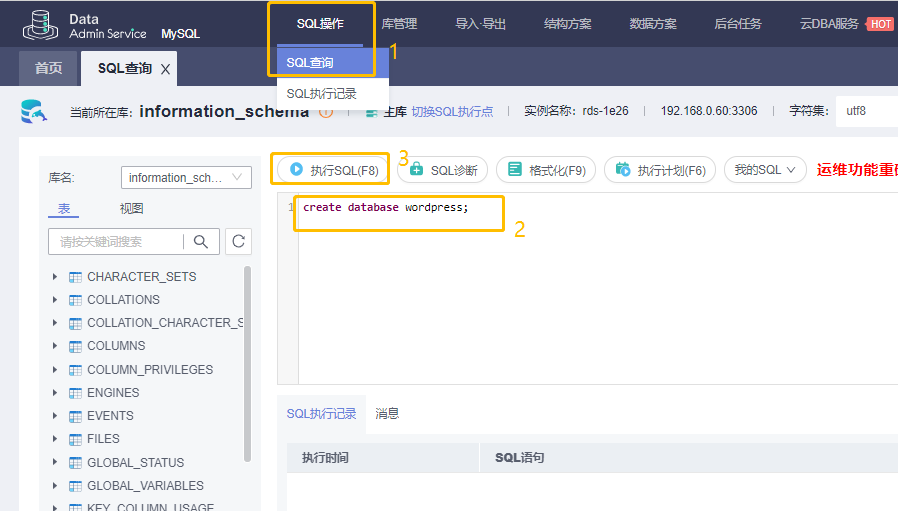Click the 字符集 utf8 field
Screen dimensions: 898x511
click(867, 111)
